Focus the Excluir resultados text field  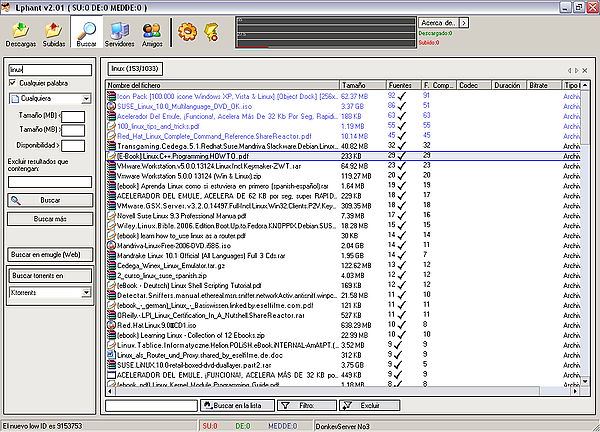point(50,182)
